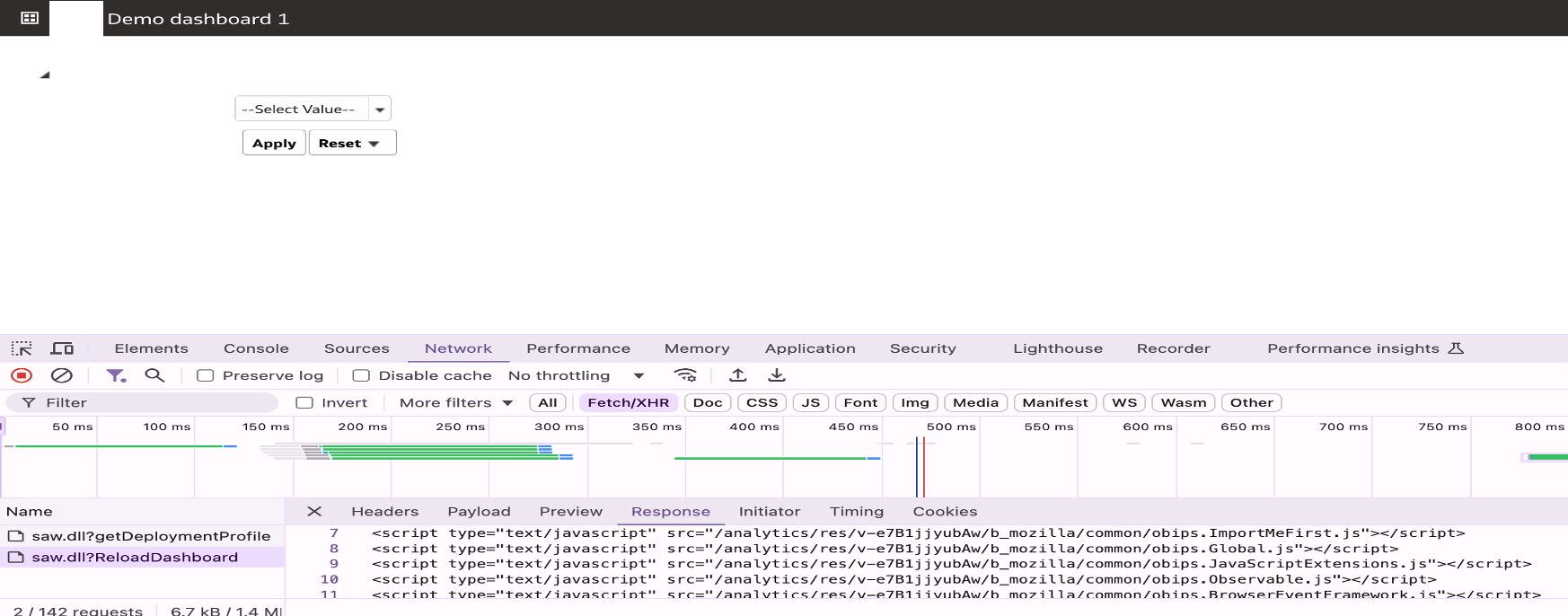Toggle the Other filter
1568x616 pixels.
click(x=1251, y=402)
